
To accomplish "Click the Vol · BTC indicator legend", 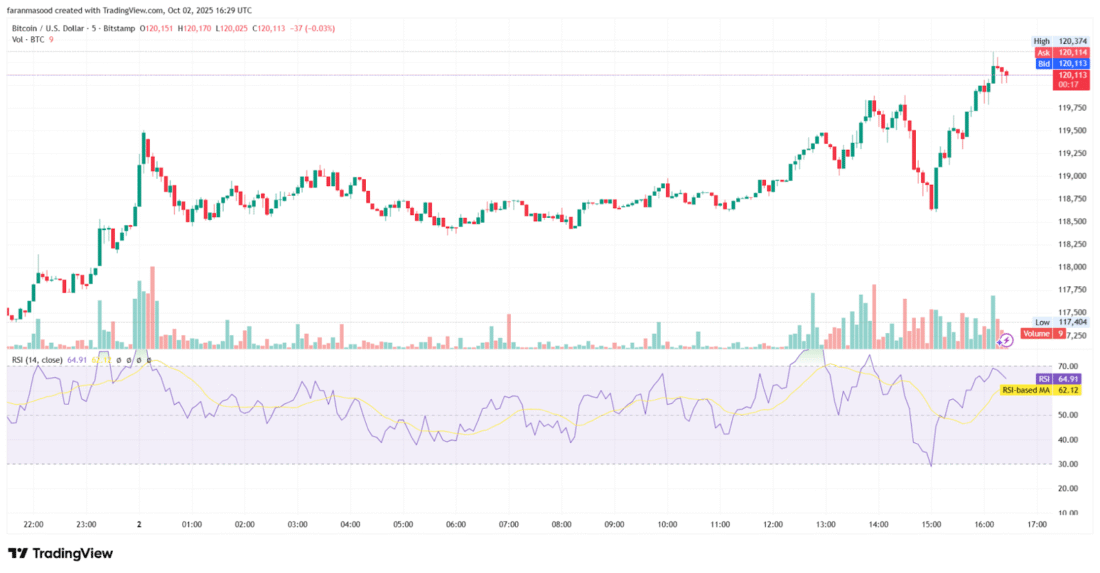I will (x=30, y=40).
